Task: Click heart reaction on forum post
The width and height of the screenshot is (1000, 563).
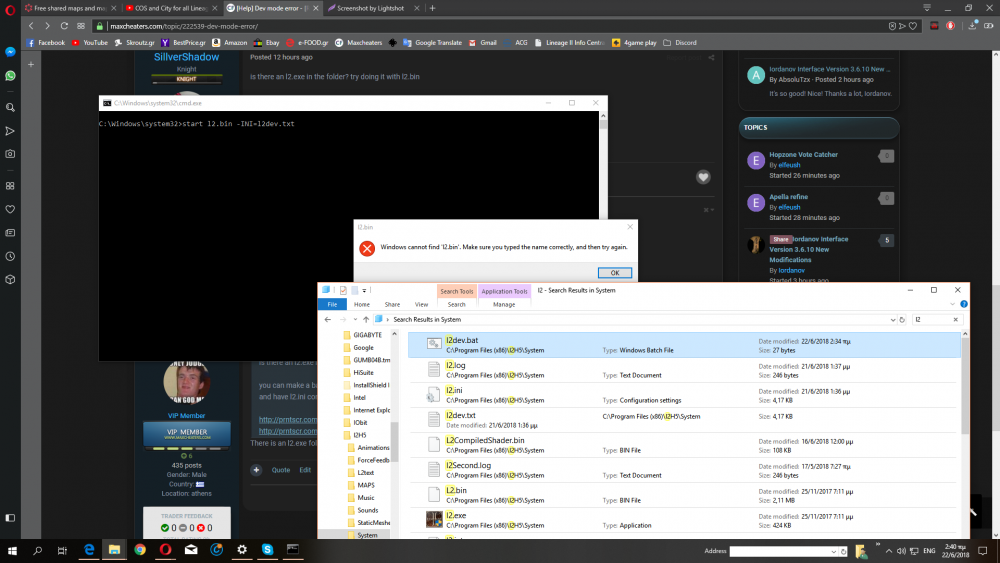Action: [x=703, y=177]
